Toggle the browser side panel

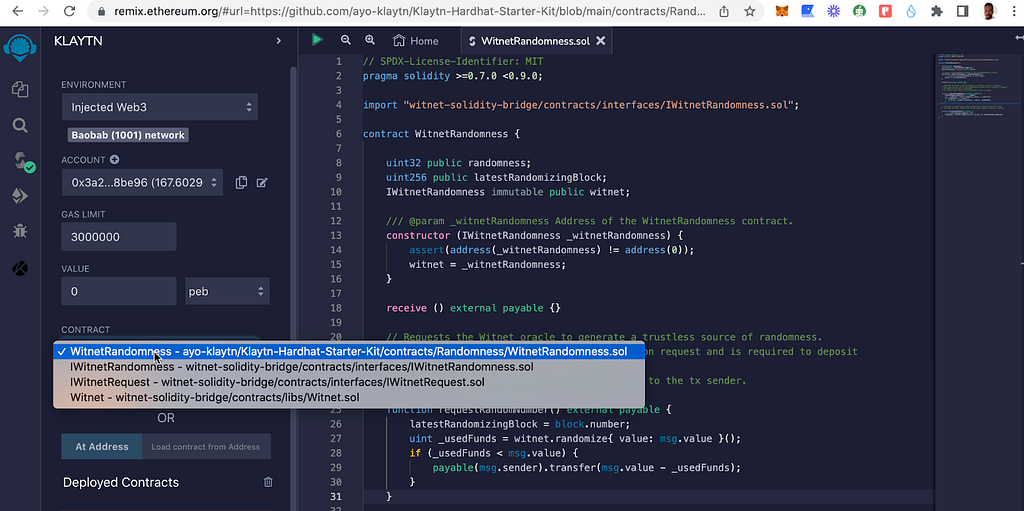[x=963, y=11]
